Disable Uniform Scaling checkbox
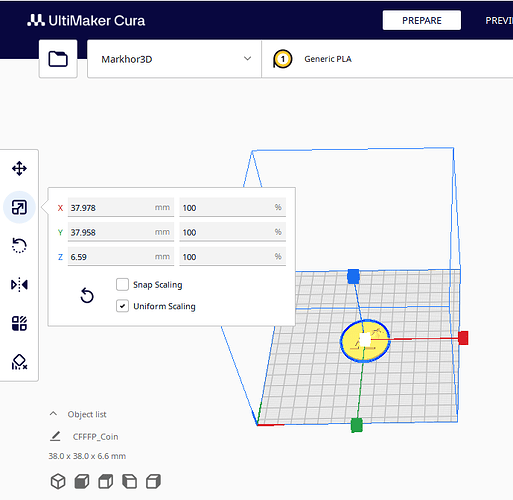 tap(122, 306)
